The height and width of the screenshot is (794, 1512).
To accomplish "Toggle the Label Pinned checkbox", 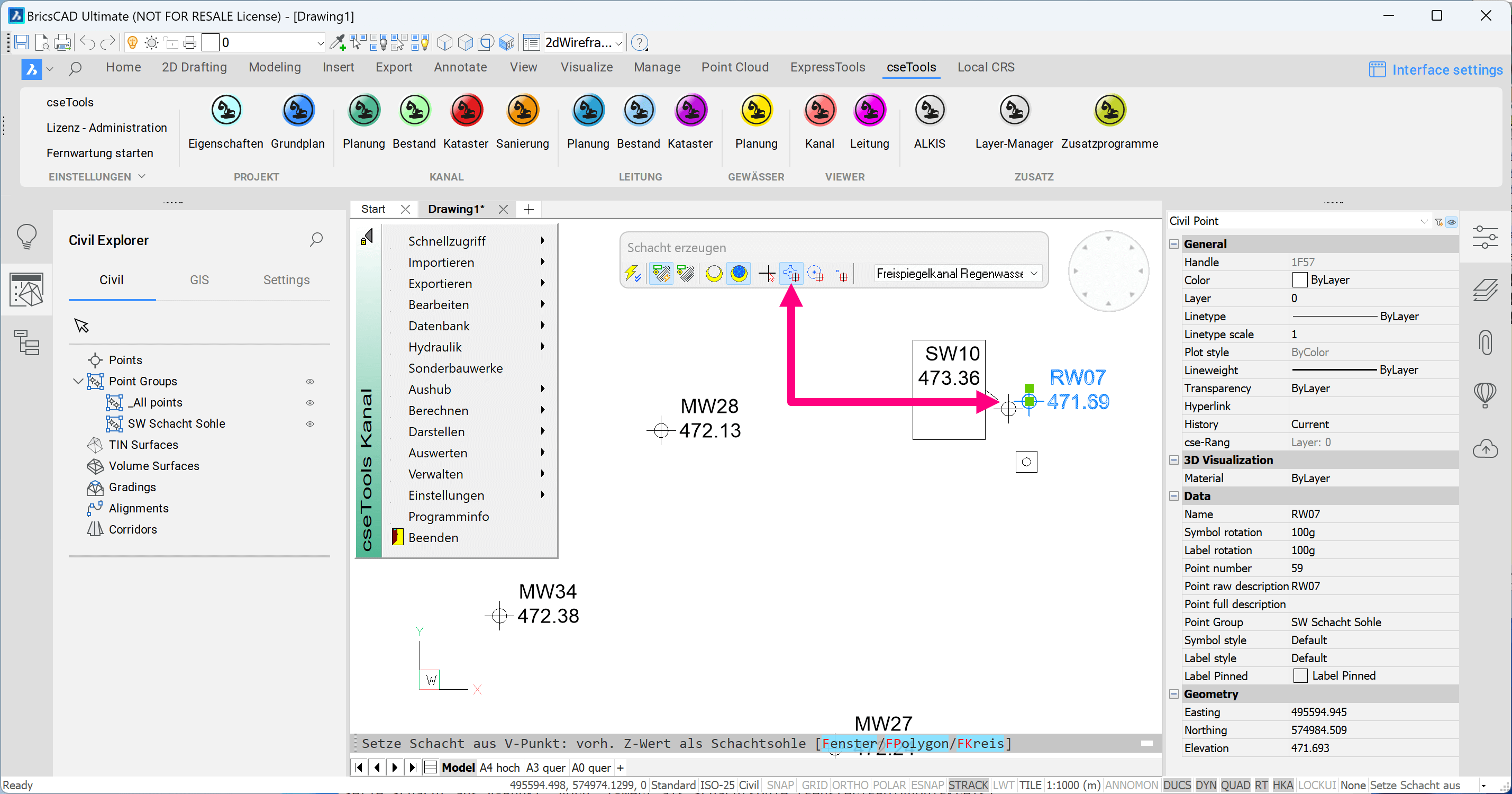I will (1300, 676).
